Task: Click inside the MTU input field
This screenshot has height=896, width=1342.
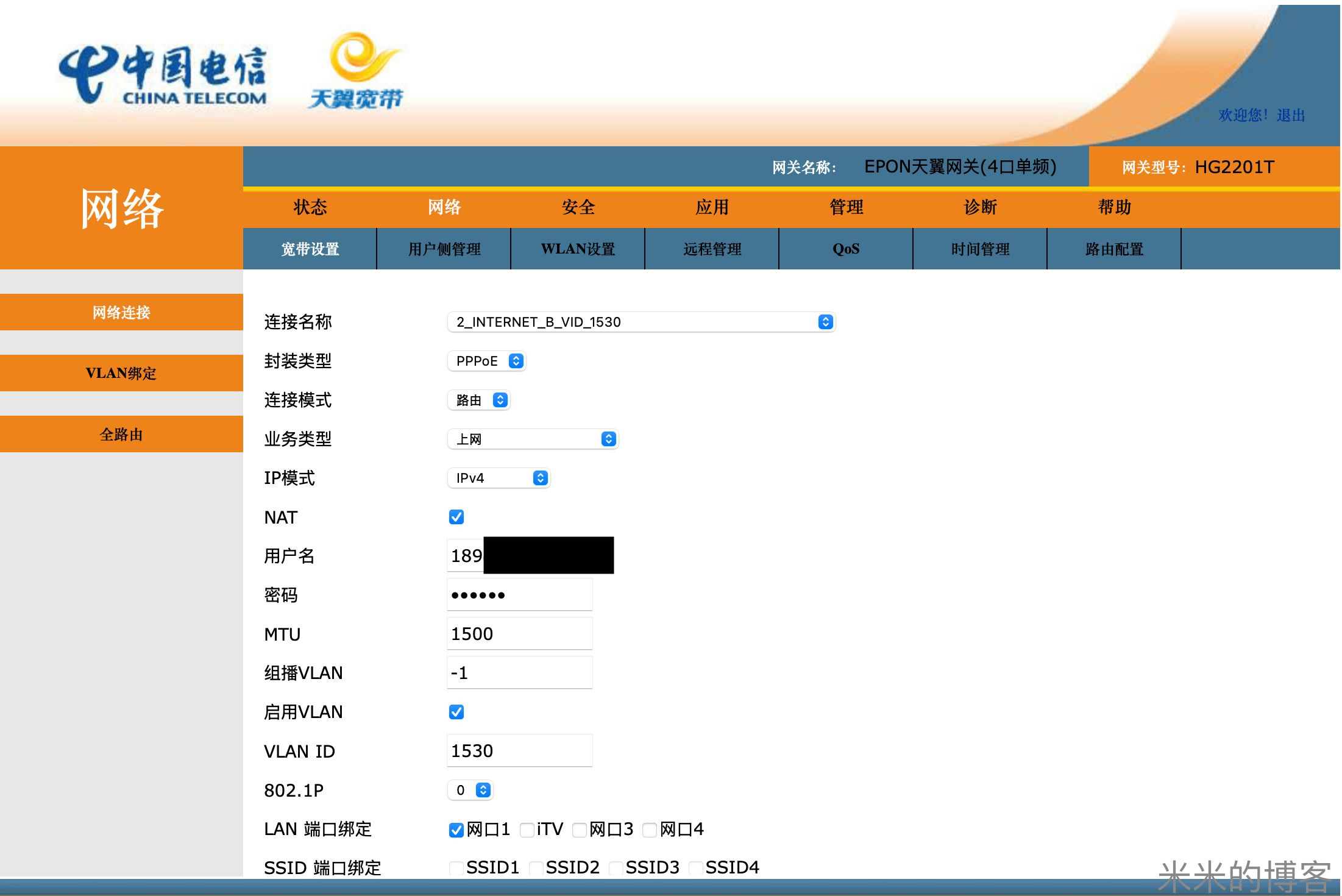Action: (x=519, y=633)
